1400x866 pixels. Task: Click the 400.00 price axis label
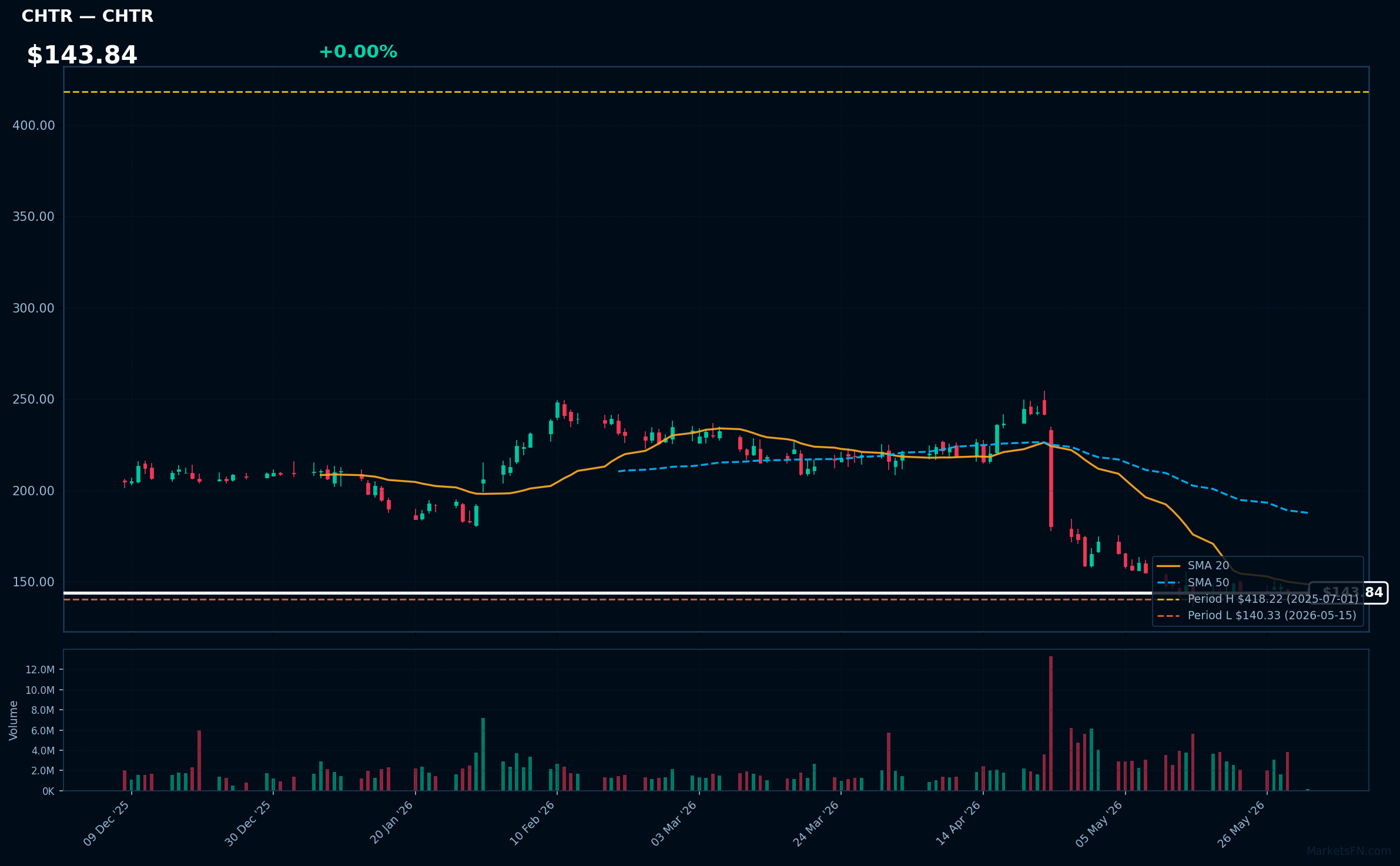pyautogui.click(x=34, y=125)
